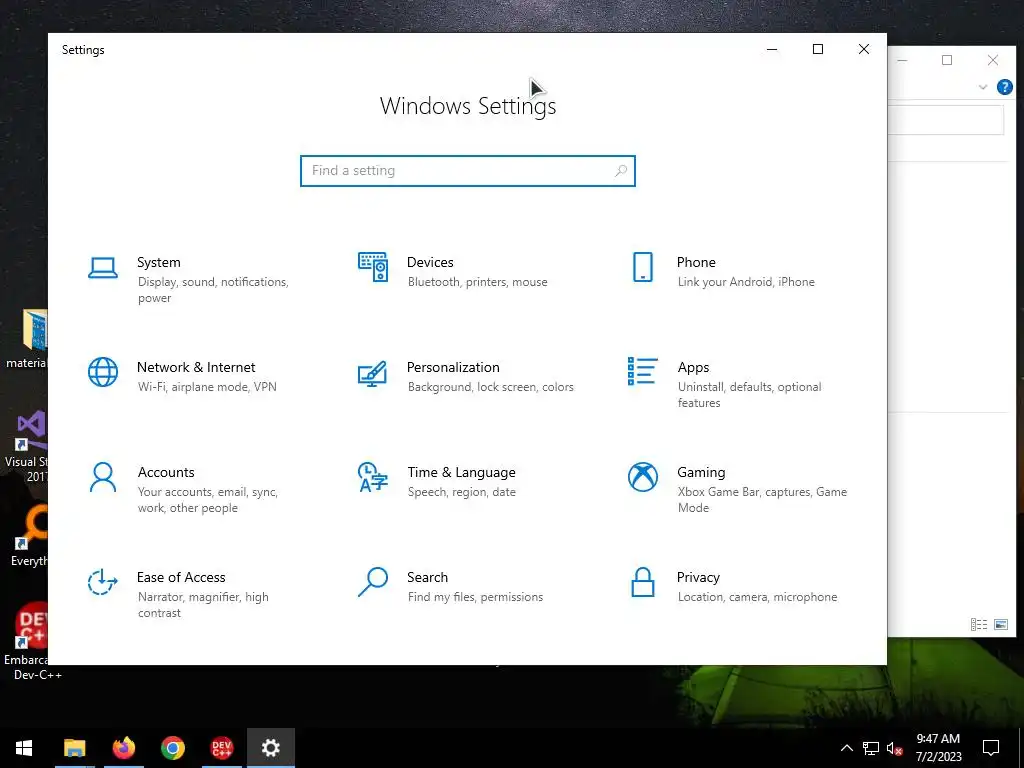Click the muted volume tray icon
Image resolution: width=1024 pixels, height=768 pixels.
coord(895,748)
